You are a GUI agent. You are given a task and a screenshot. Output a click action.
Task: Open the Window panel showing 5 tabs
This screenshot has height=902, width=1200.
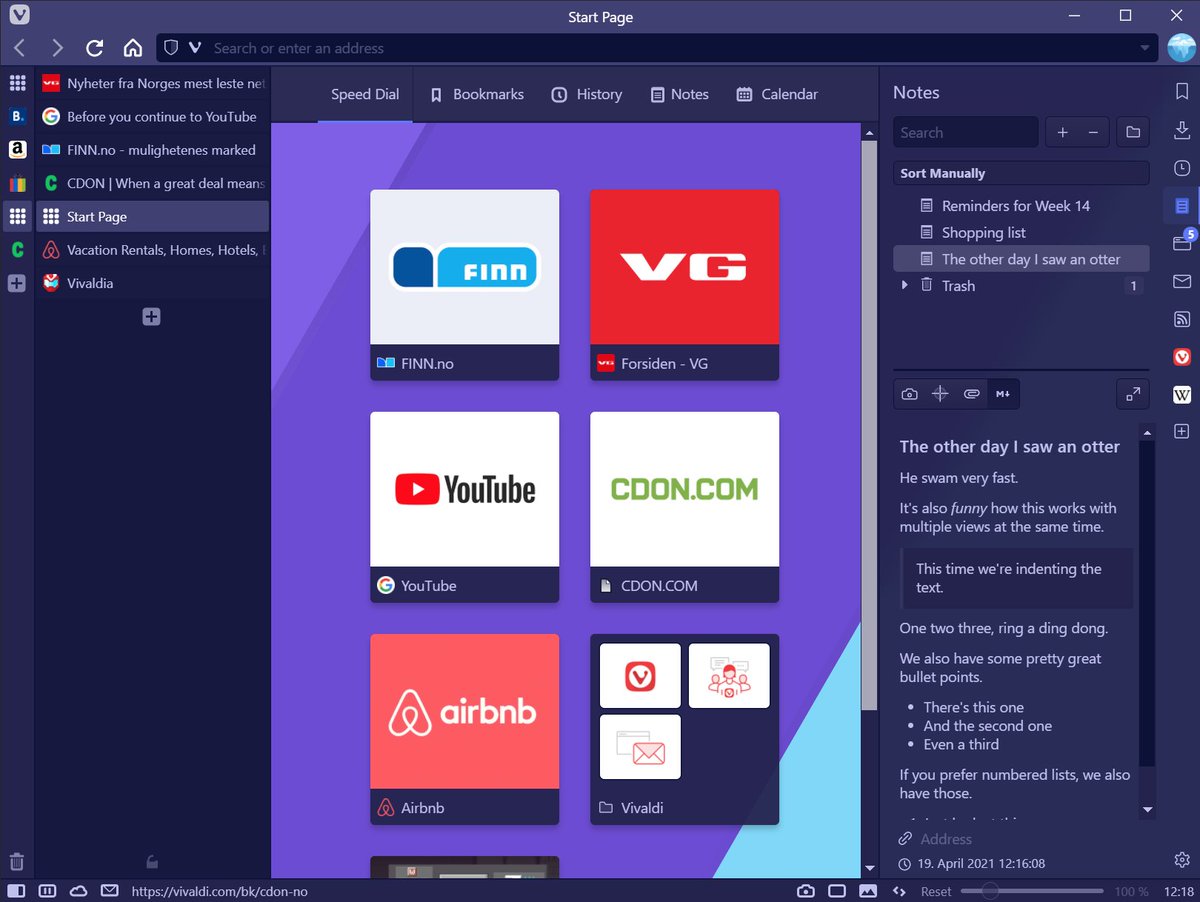(x=1182, y=242)
